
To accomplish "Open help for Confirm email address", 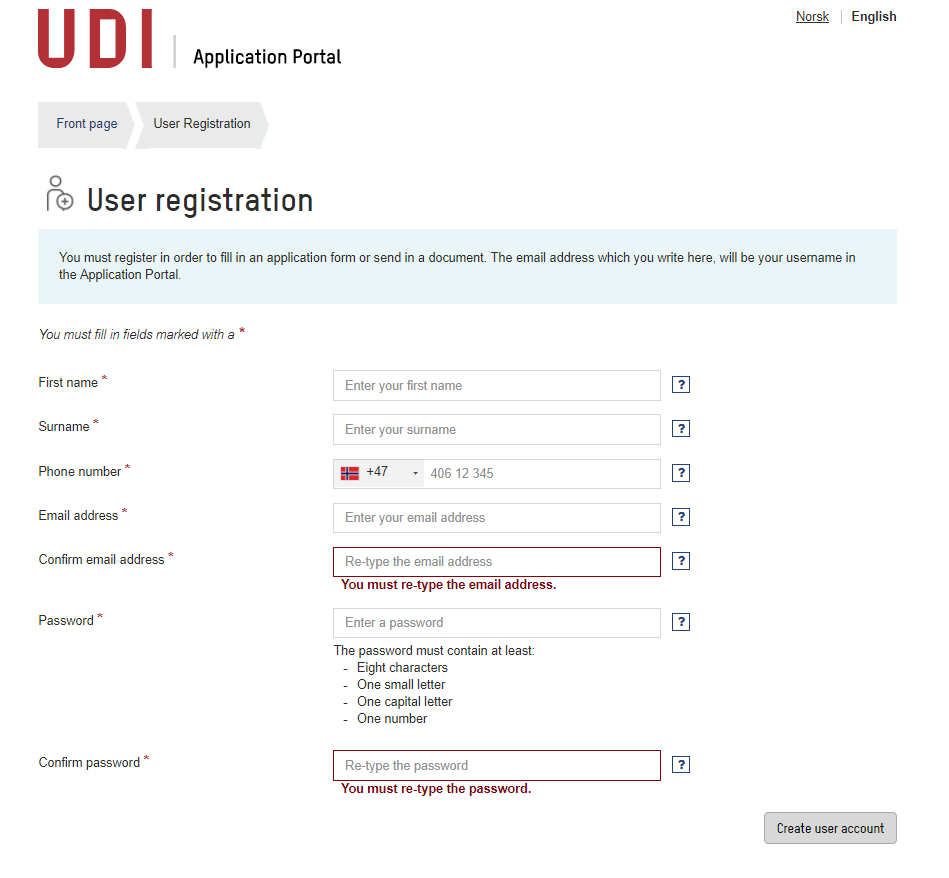I will (681, 561).
